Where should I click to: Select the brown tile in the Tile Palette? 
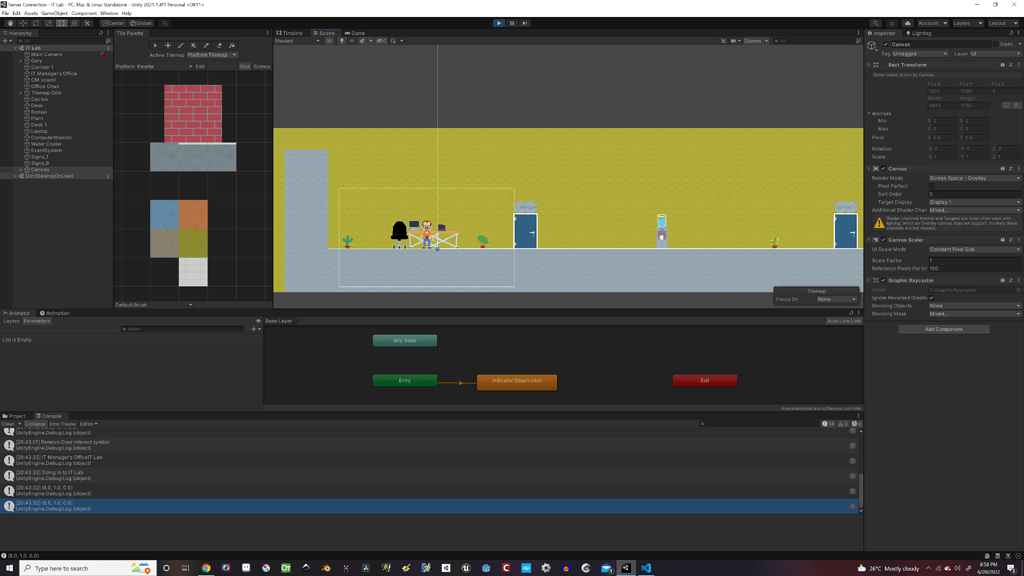[x=165, y=244]
